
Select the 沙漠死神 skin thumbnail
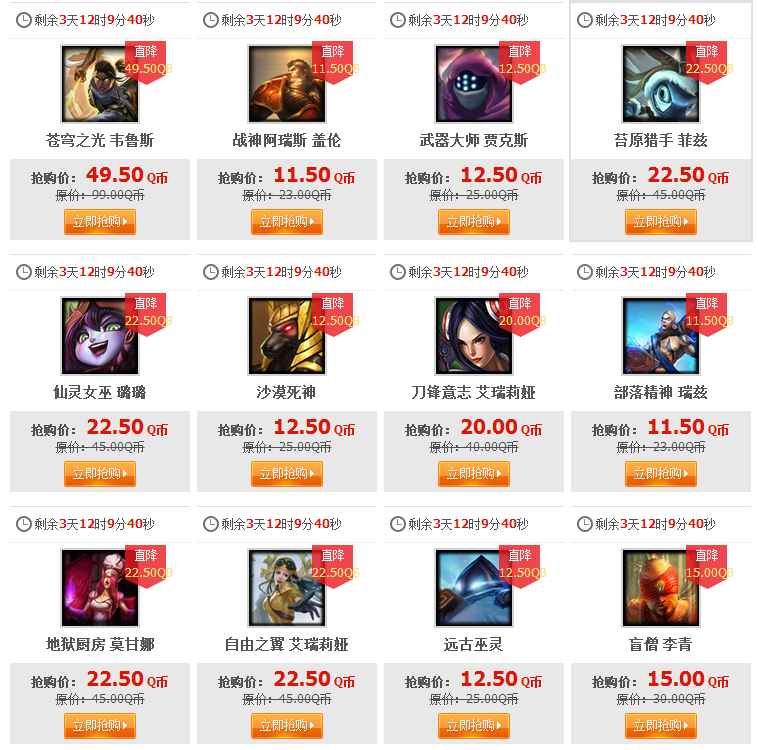tap(287, 336)
